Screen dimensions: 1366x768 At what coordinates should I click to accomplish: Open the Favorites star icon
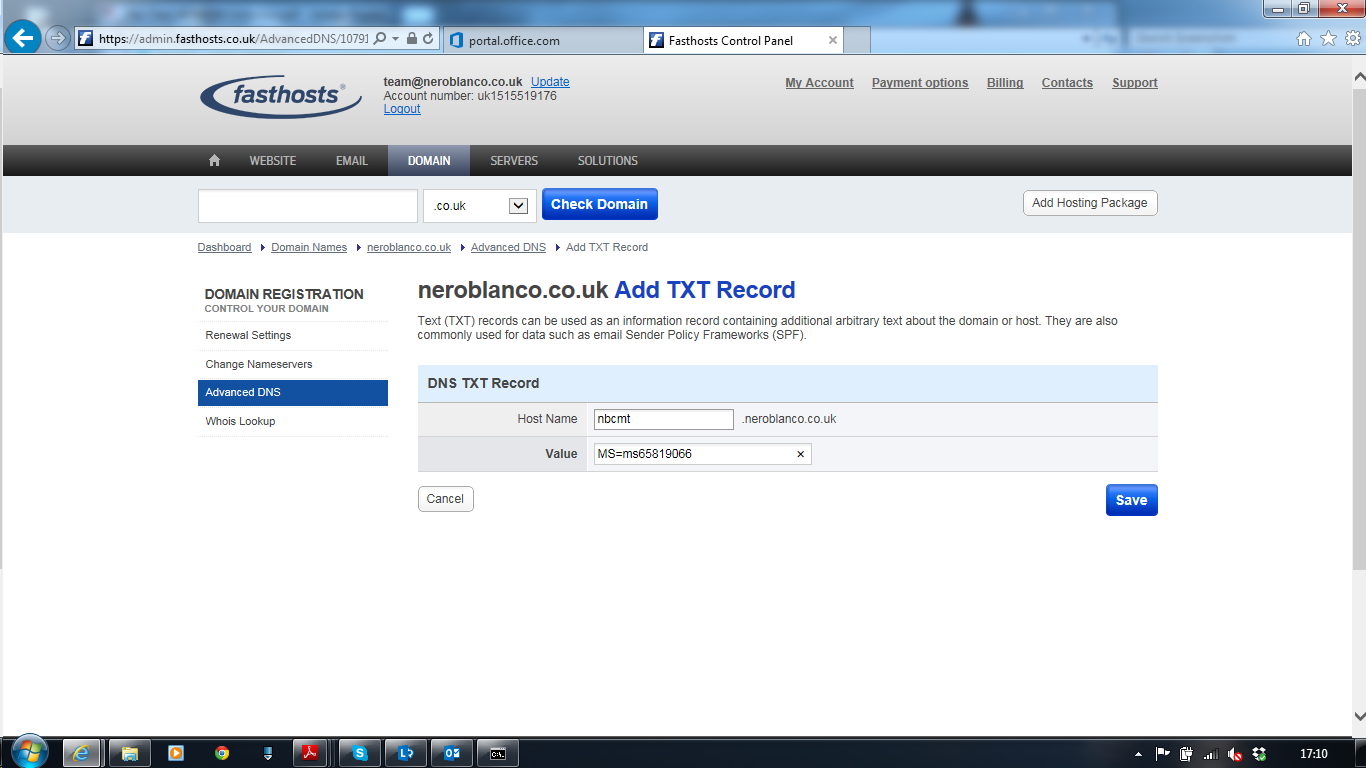[1328, 39]
